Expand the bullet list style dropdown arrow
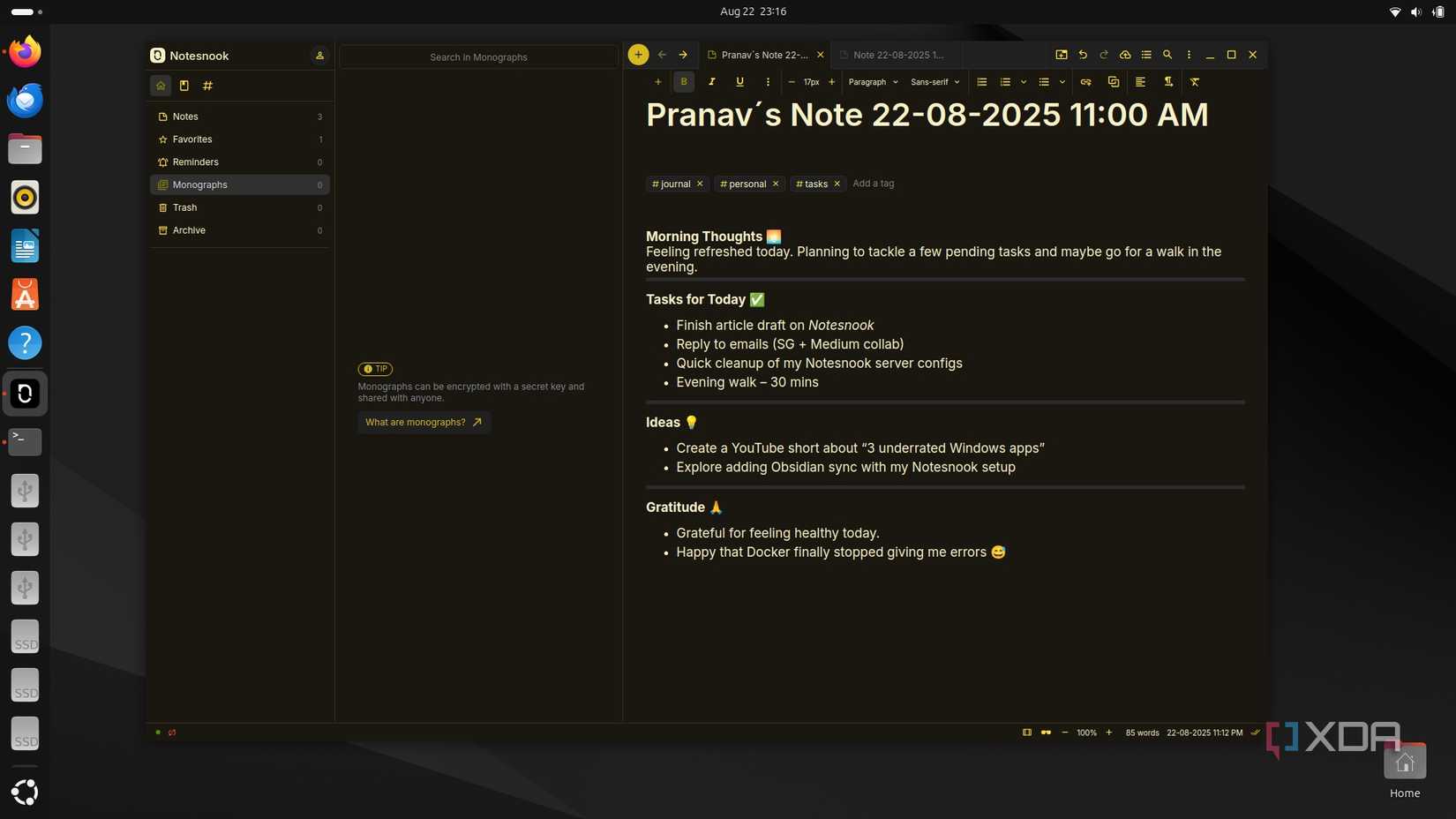Screen dimensions: 1456x819 (x=1062, y=82)
